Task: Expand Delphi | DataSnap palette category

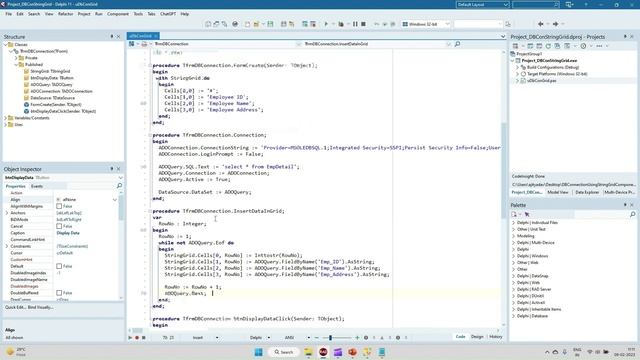Action: 513,276
